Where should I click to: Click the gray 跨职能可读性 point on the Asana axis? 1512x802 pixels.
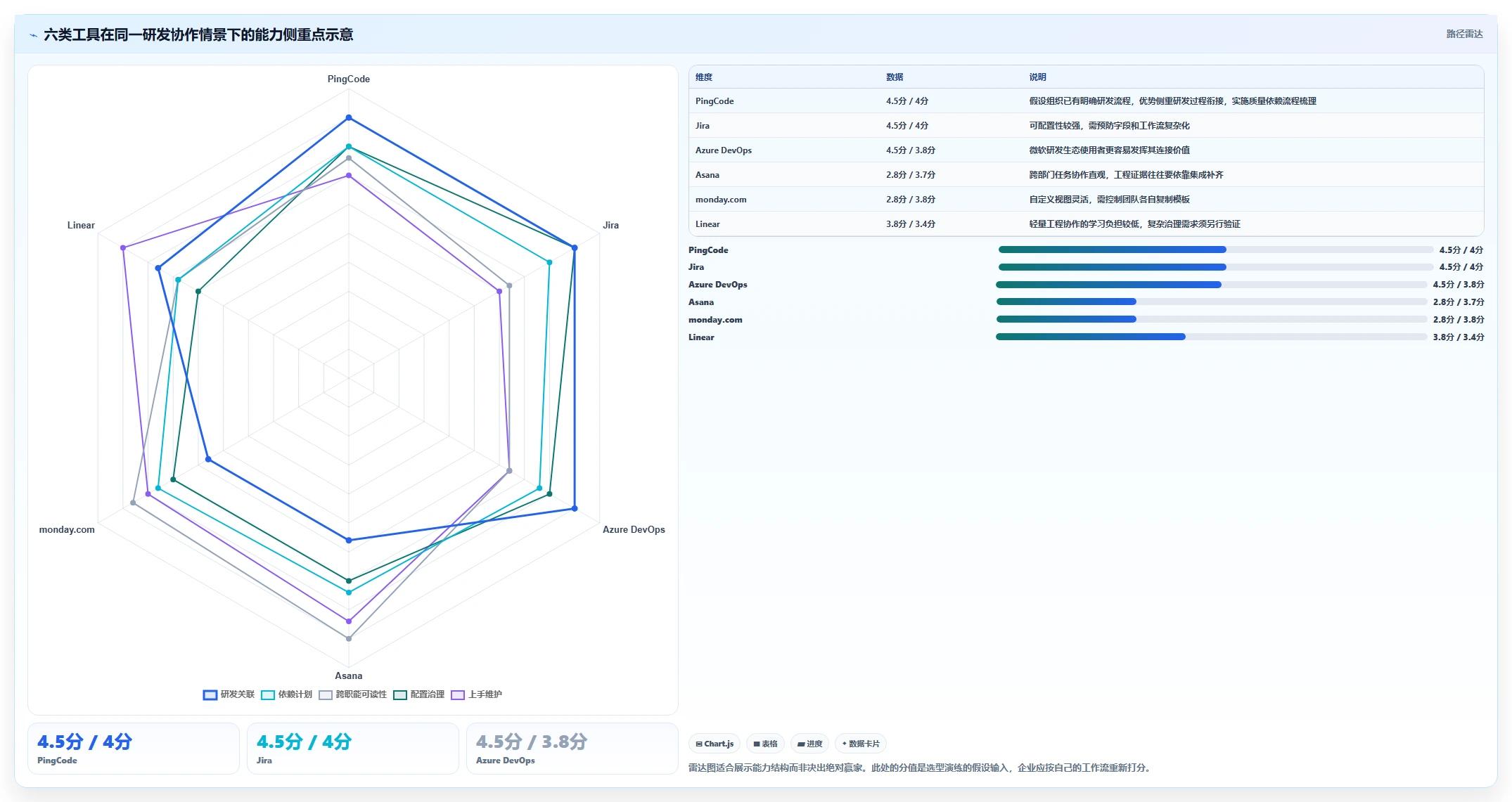pos(349,638)
